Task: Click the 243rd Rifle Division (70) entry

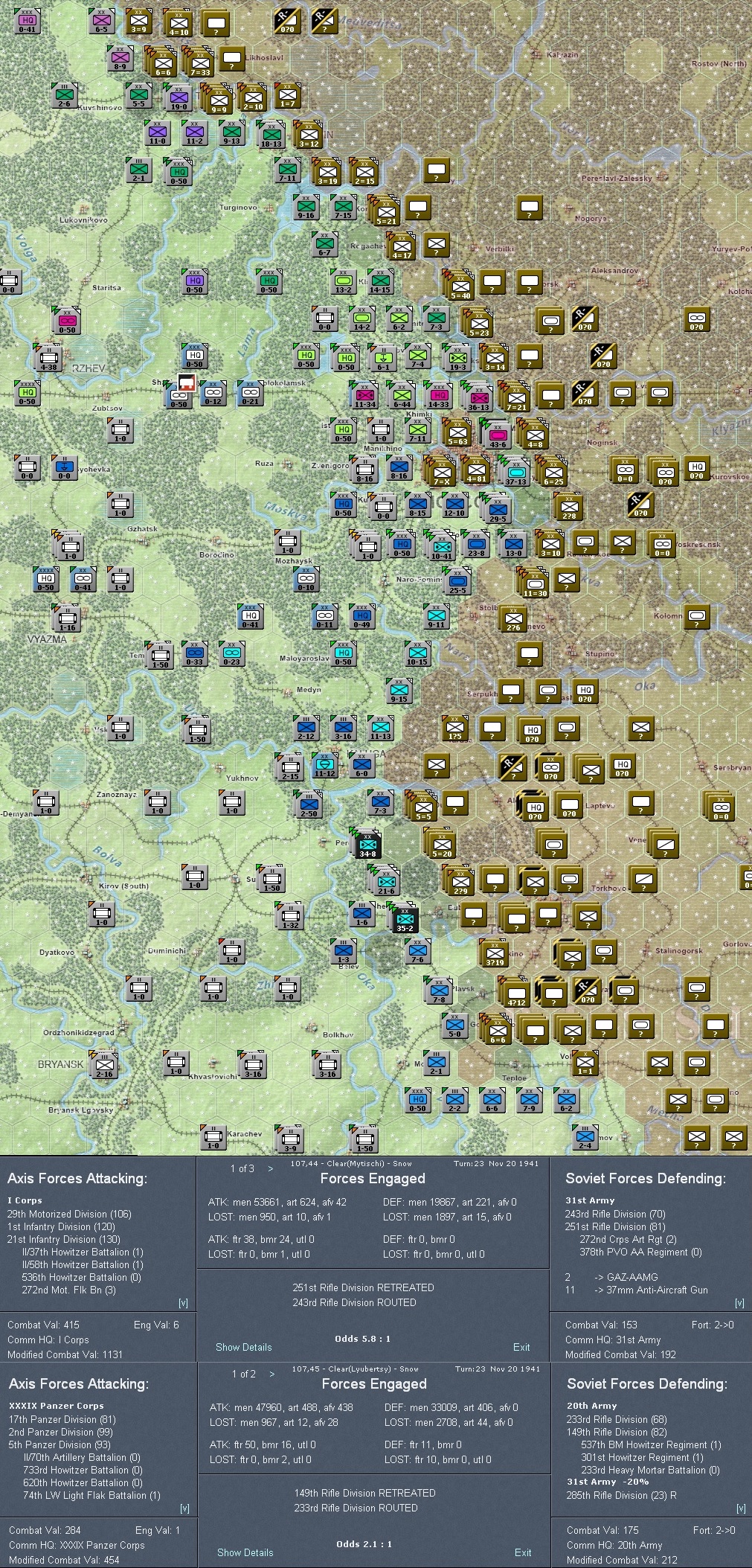Action: click(615, 1214)
